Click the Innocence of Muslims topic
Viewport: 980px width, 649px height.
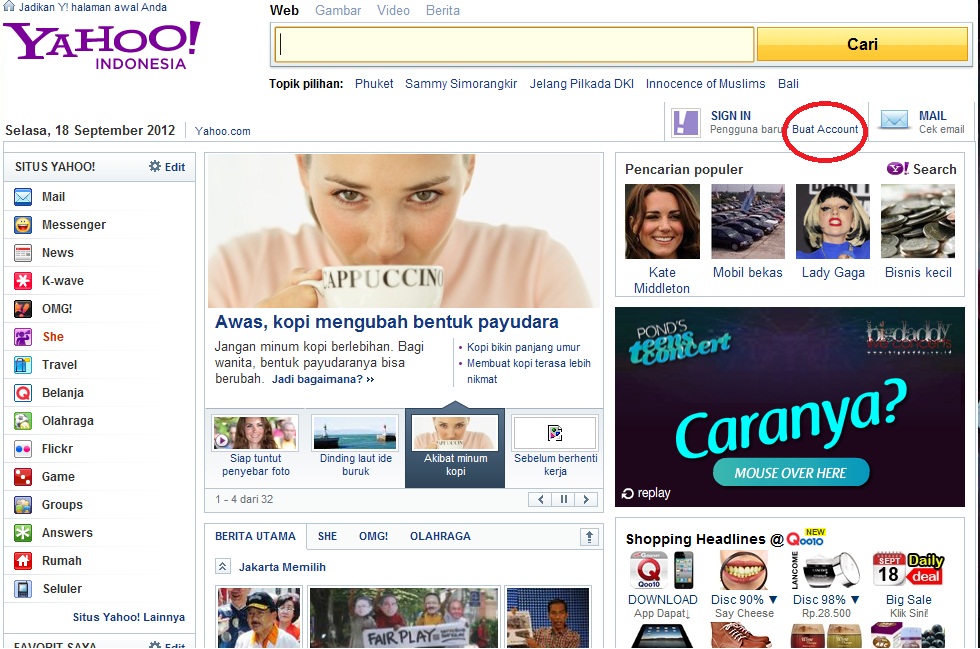(705, 84)
